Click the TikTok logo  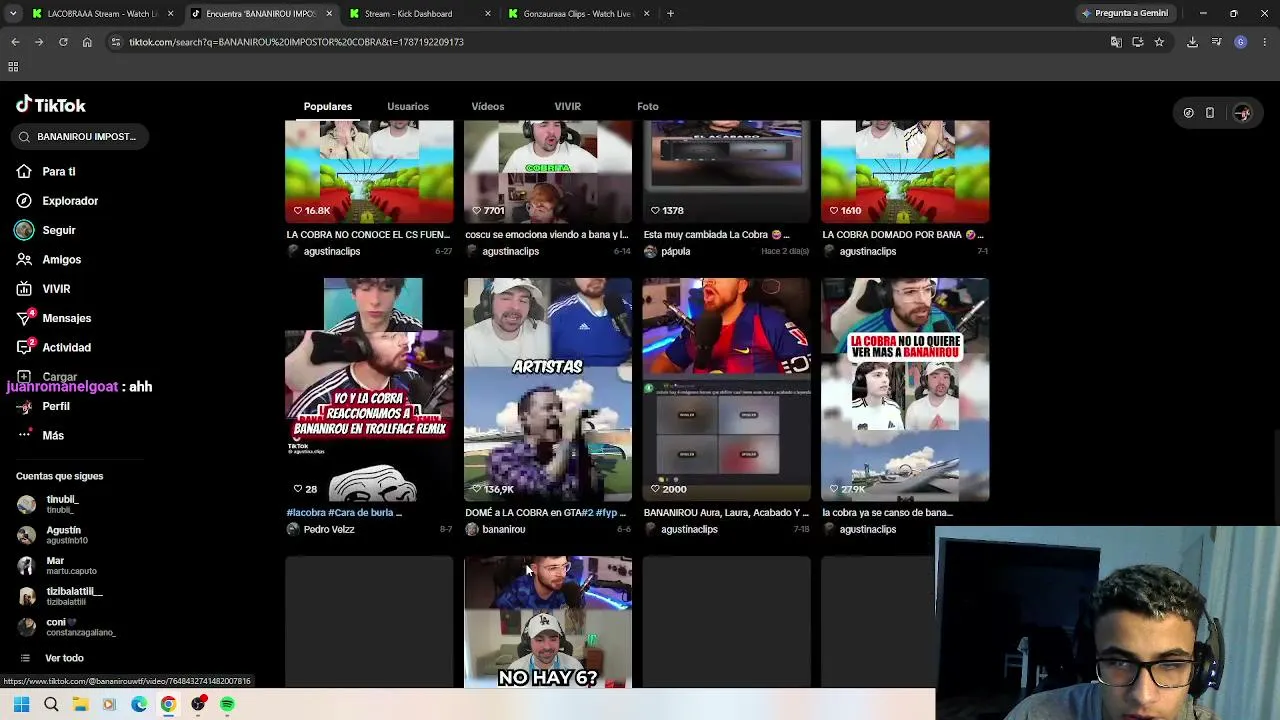coord(50,105)
